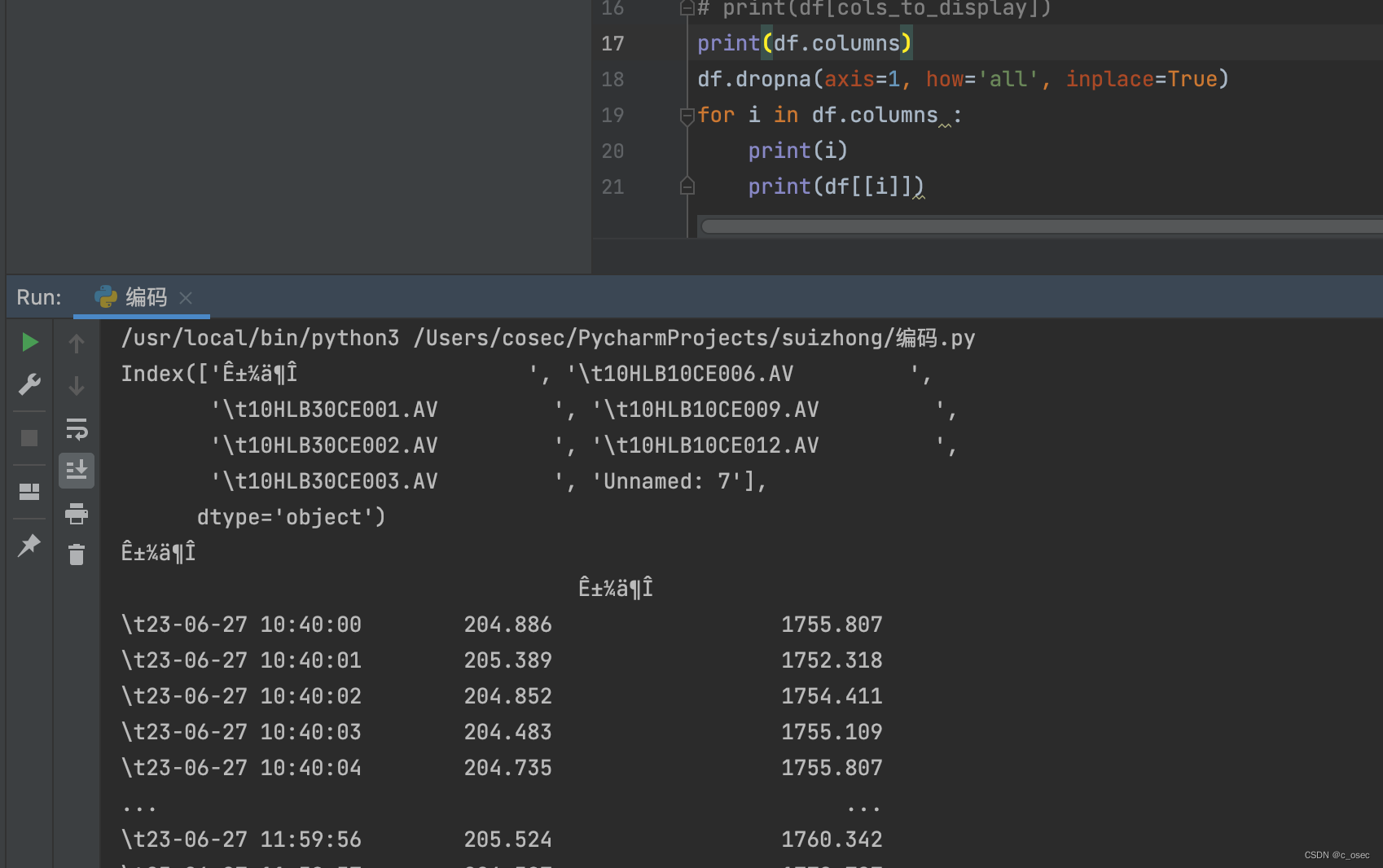
Task: Print the console output
Action: tap(76, 514)
